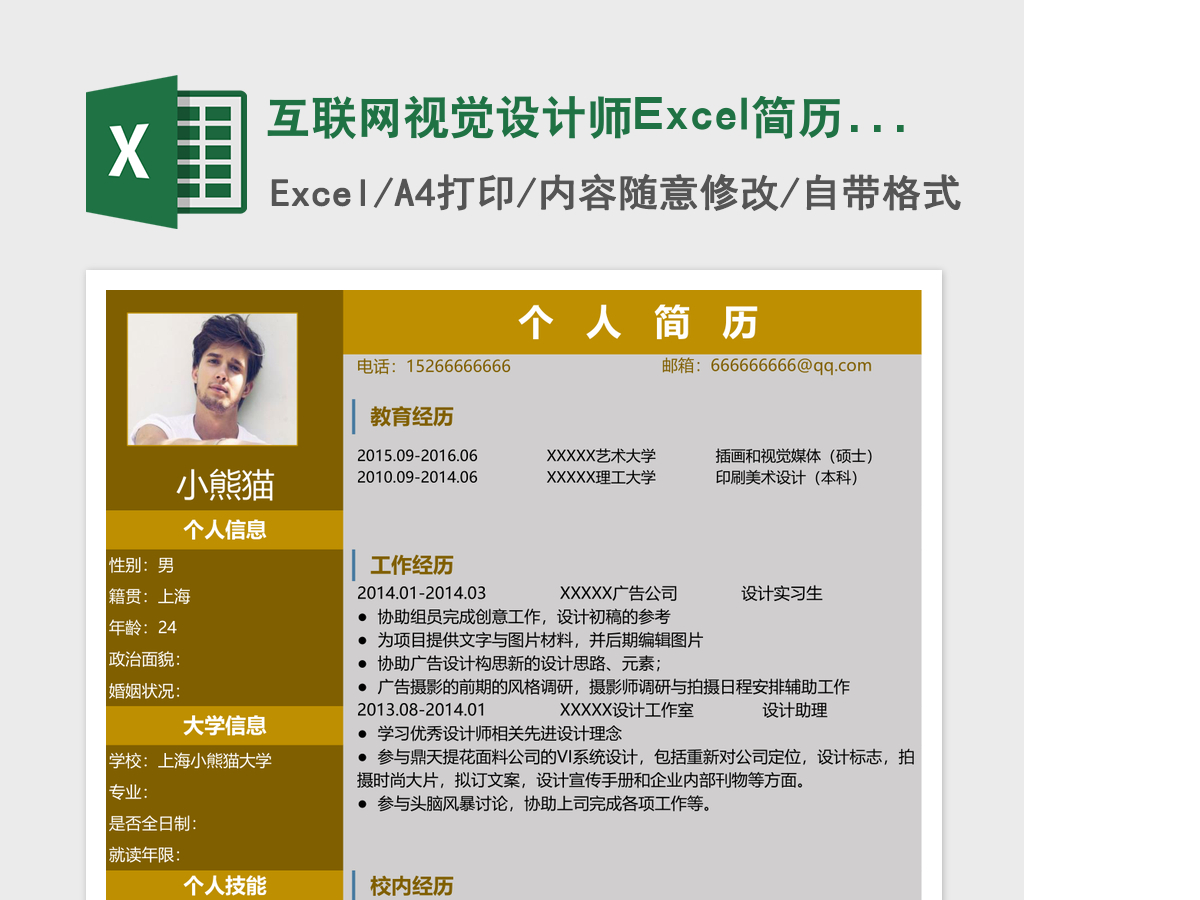Select the profile photo thumbnail
Screen dimensions: 1200x900
point(212,379)
